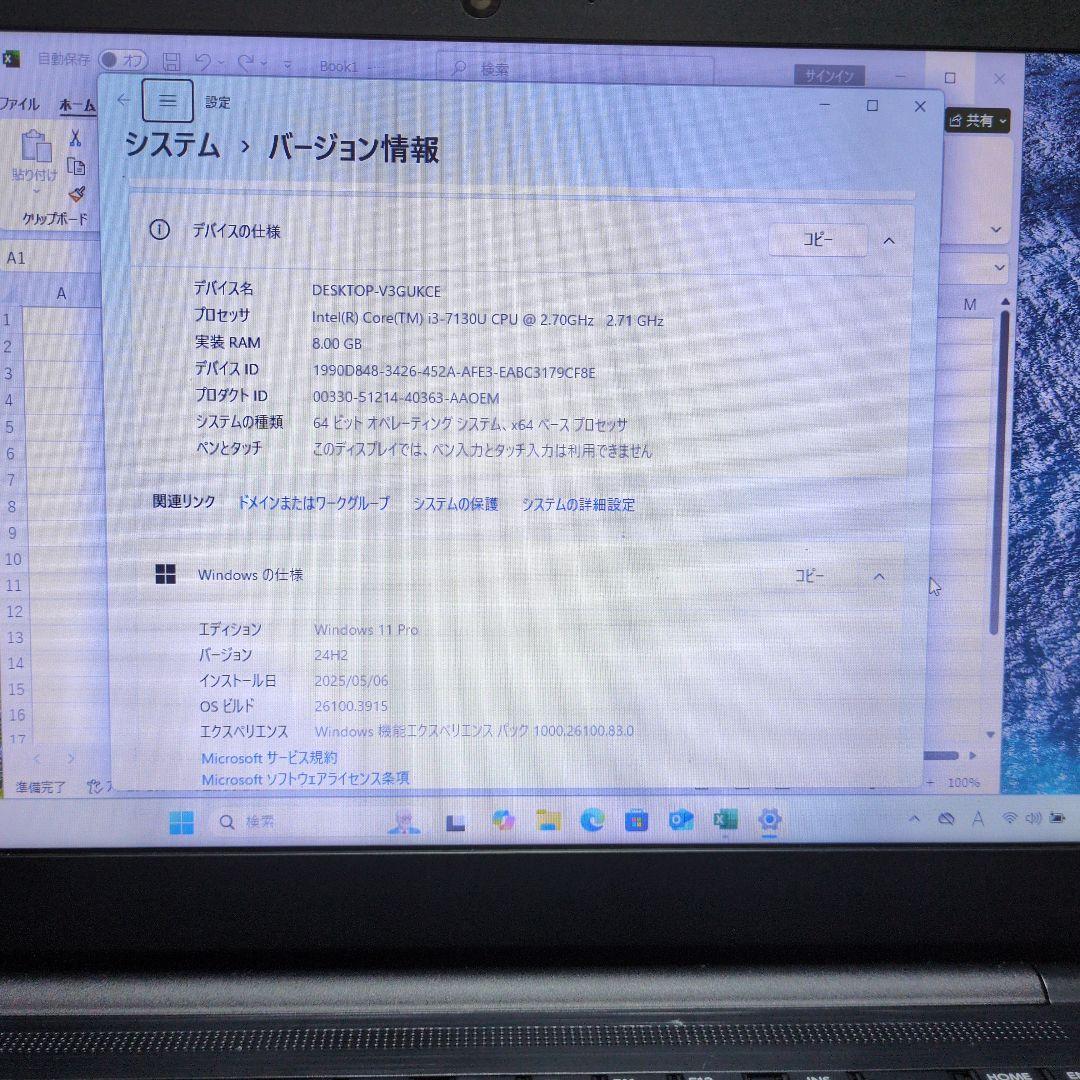Open the Settings navigation hamburger menu
1080x1080 pixels.
167,101
